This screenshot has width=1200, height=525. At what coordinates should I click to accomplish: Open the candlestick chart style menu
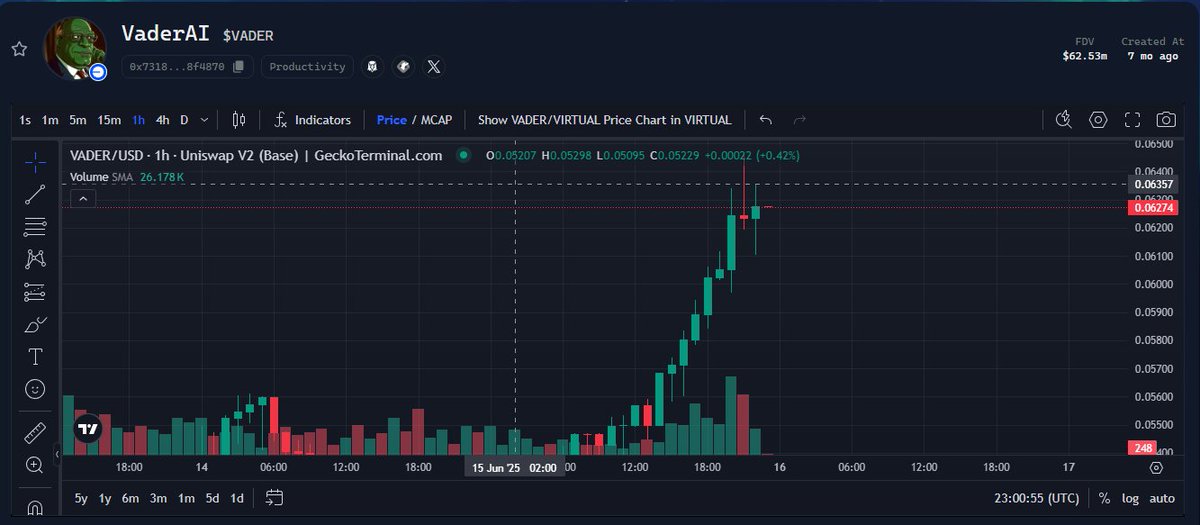coord(238,120)
